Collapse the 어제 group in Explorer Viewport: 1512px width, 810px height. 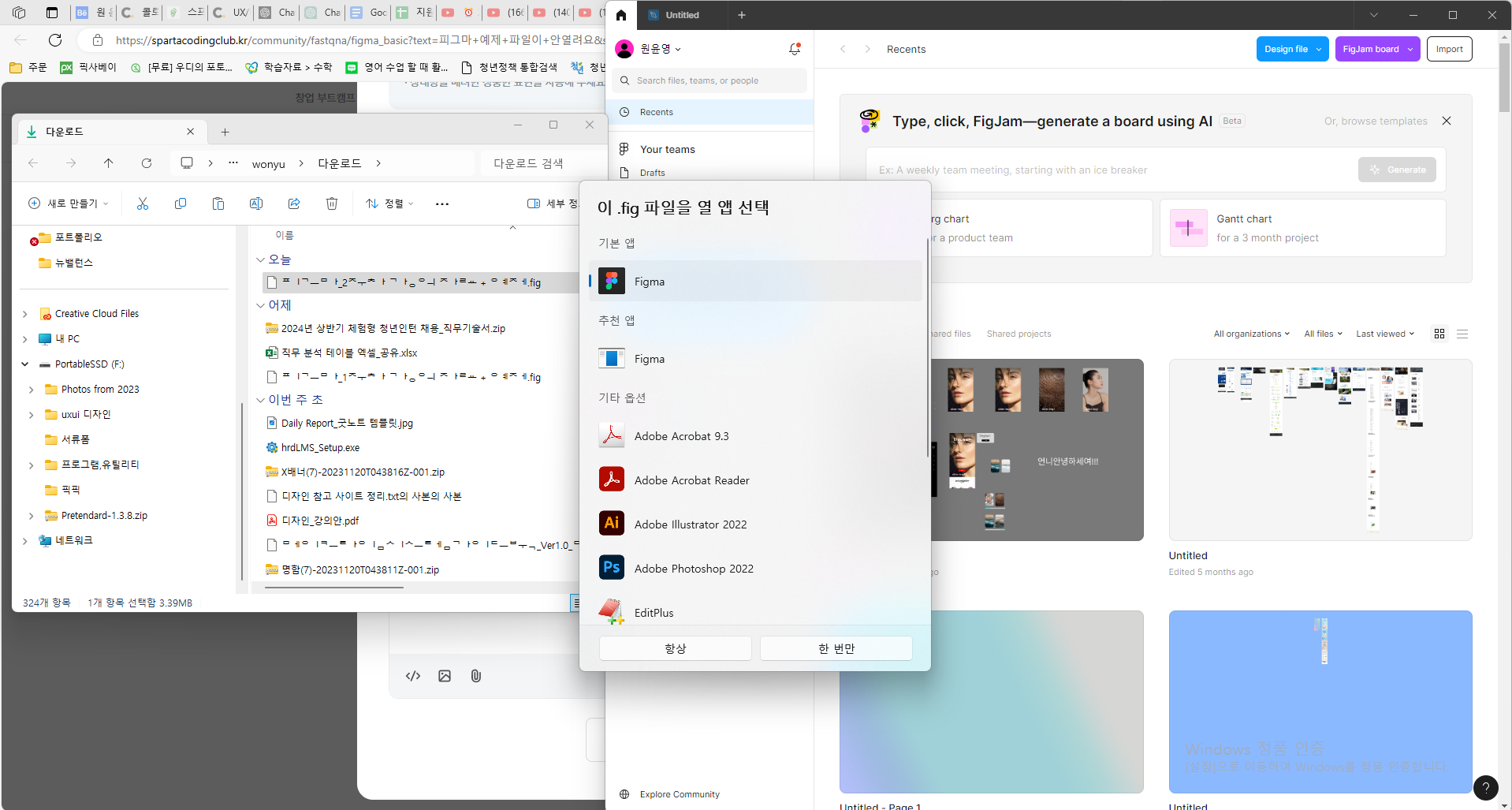pos(260,305)
